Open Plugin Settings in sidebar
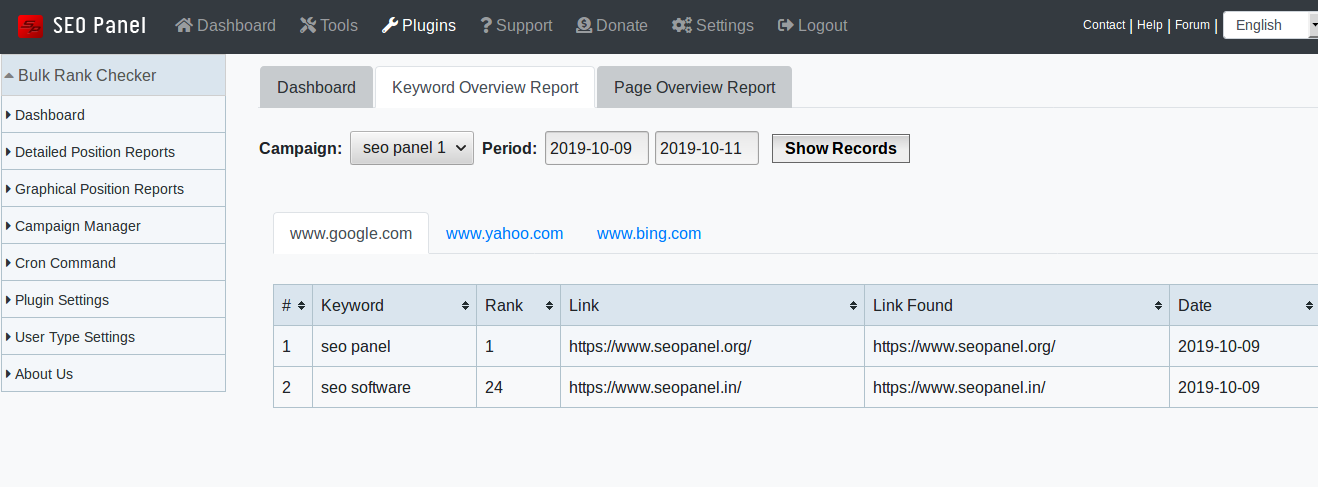This screenshot has width=1318, height=487. 113,300
